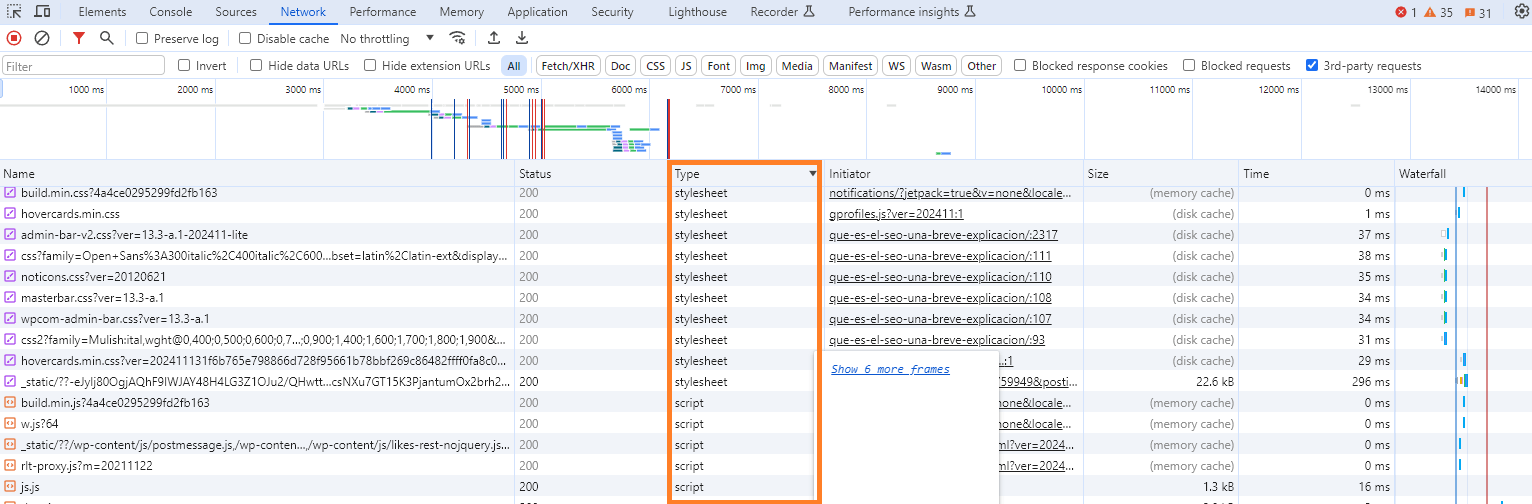Clear the network log
Image resolution: width=1532 pixels, height=504 pixels.
42,38
